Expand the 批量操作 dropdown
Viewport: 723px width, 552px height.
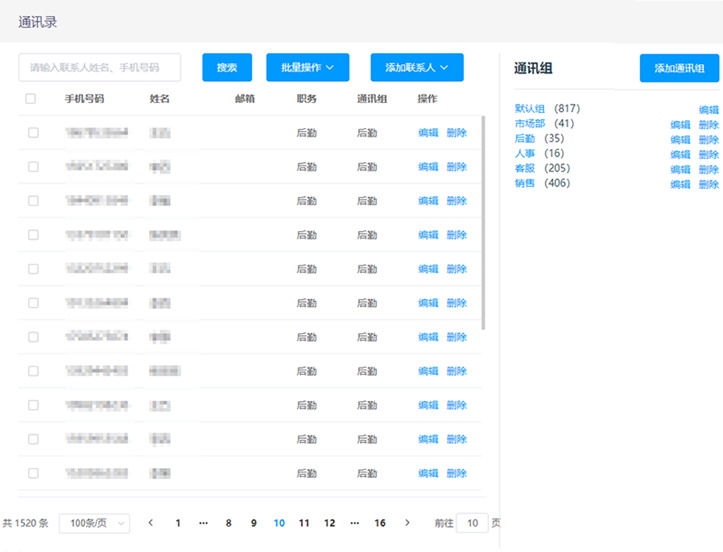[x=307, y=68]
